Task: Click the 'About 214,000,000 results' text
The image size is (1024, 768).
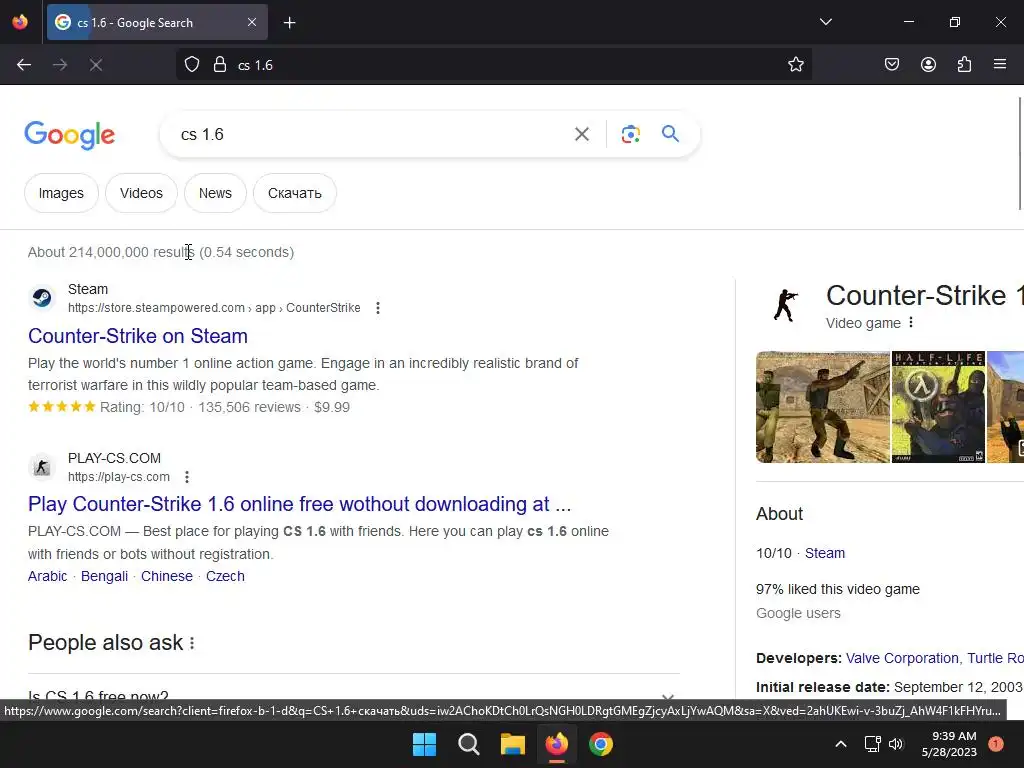Action: (111, 252)
